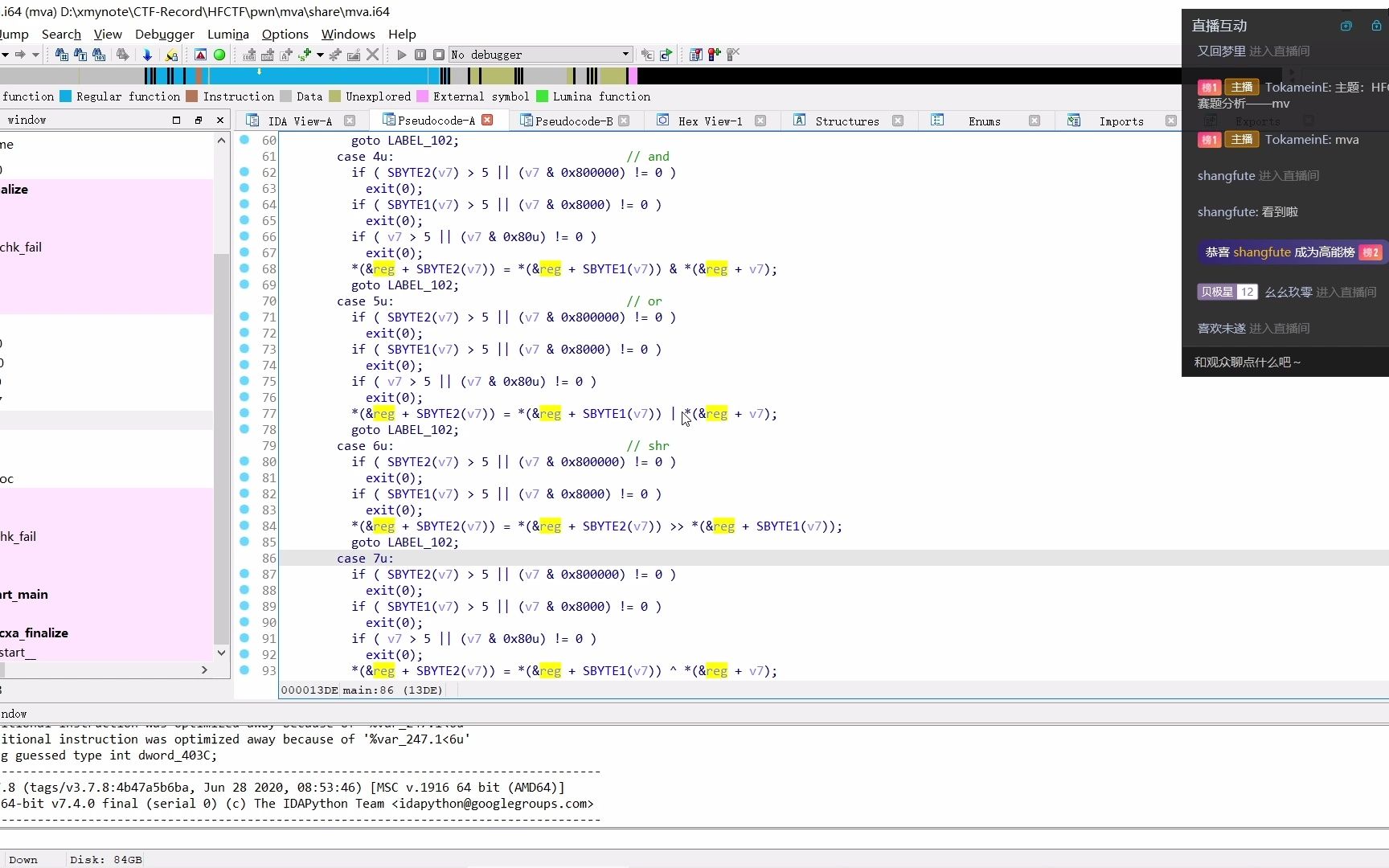1389x868 pixels.
Task: Toggle breakpoint dot at line 77
Action: click(x=244, y=413)
